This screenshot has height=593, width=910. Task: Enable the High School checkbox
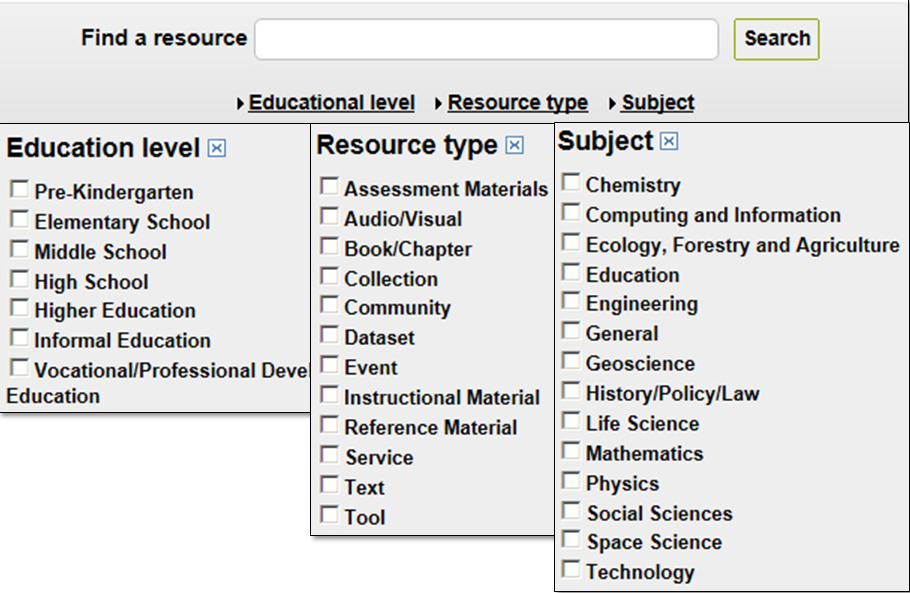19,279
